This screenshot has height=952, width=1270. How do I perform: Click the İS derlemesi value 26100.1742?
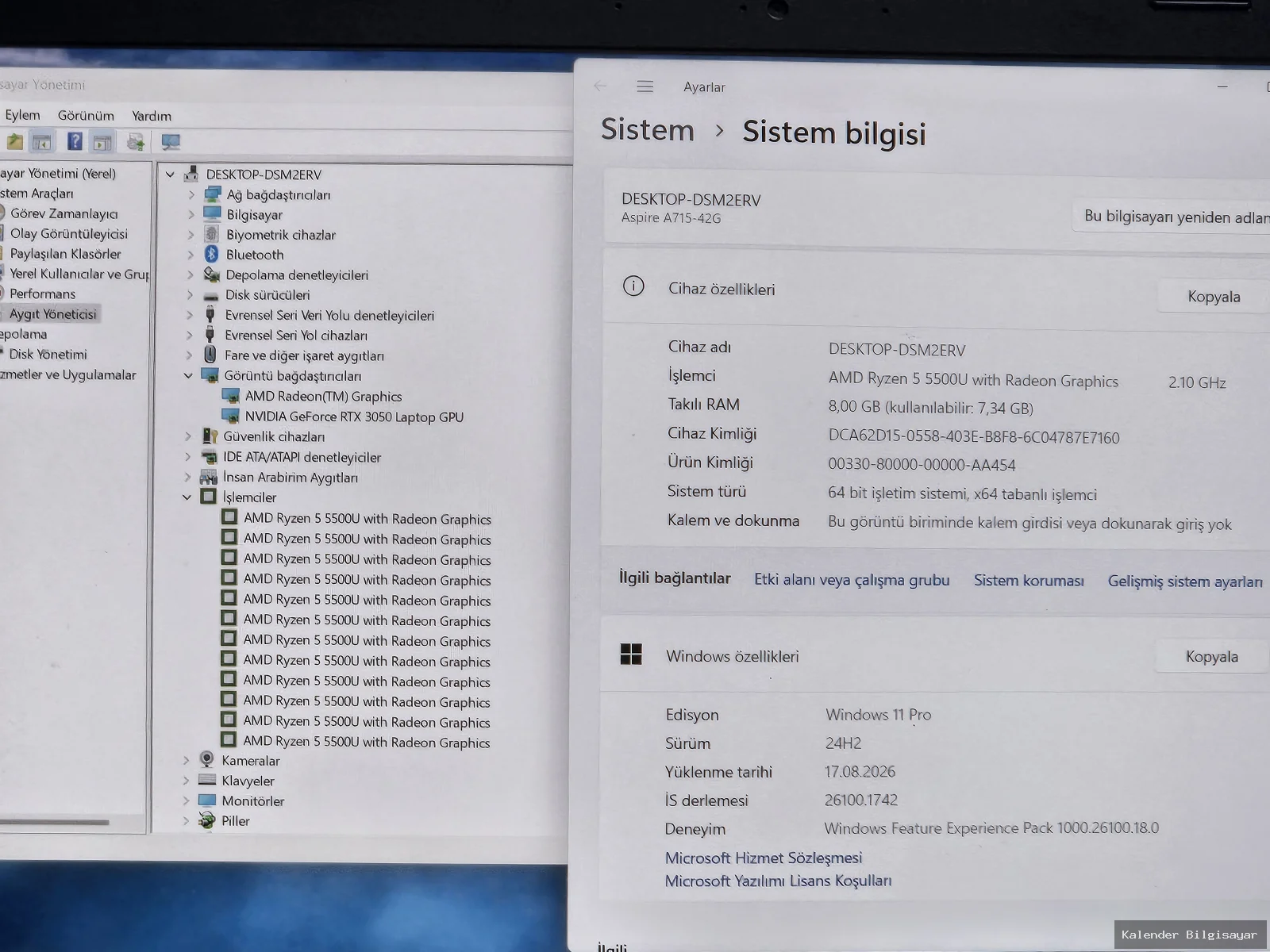(861, 800)
